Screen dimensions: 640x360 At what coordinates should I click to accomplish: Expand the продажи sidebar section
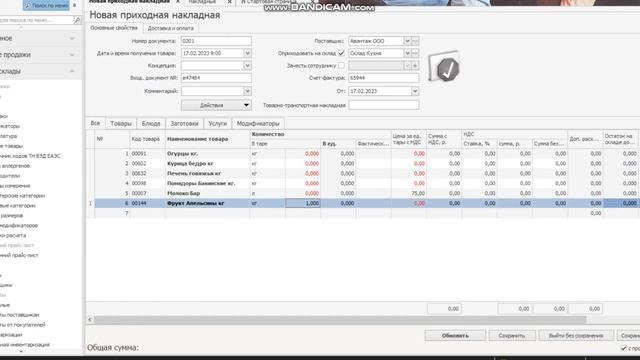tap(72, 55)
